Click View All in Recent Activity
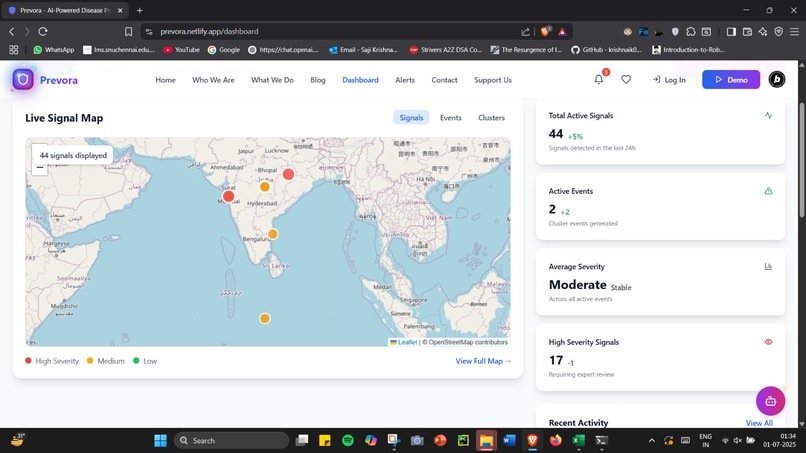The height and width of the screenshot is (453, 806). [x=759, y=423]
